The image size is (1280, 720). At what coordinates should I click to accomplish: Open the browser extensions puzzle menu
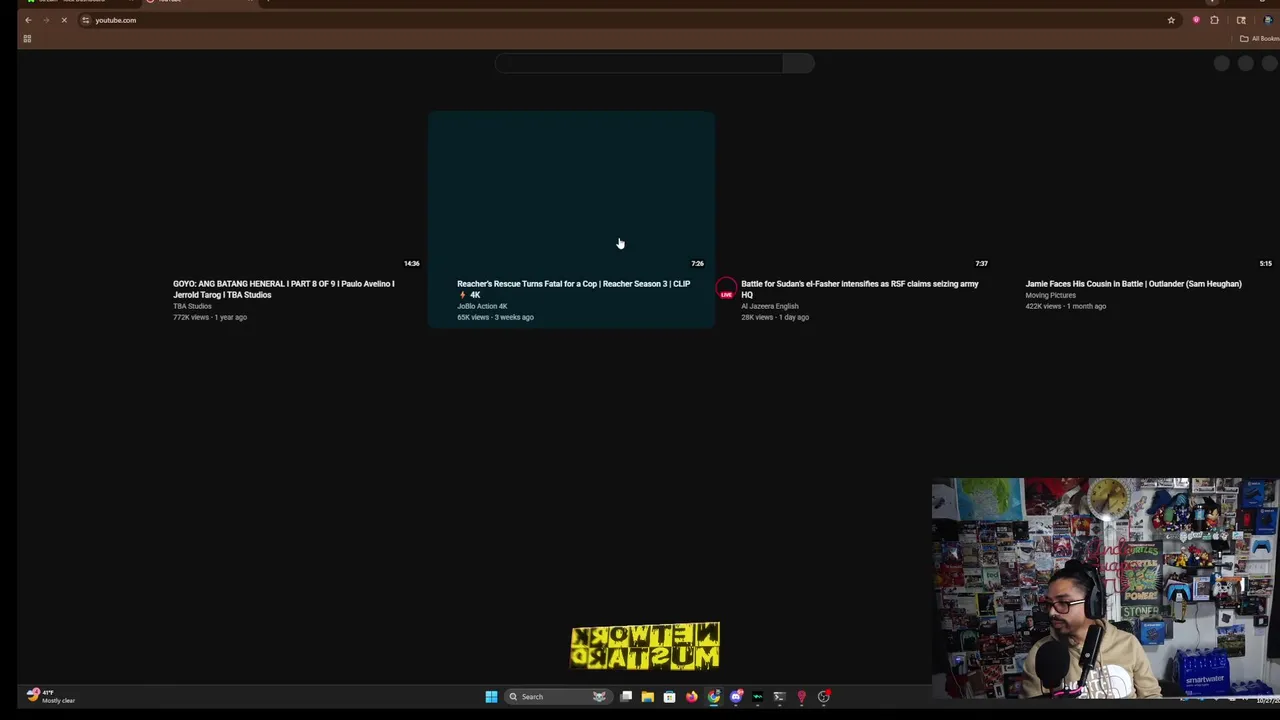point(1215,20)
